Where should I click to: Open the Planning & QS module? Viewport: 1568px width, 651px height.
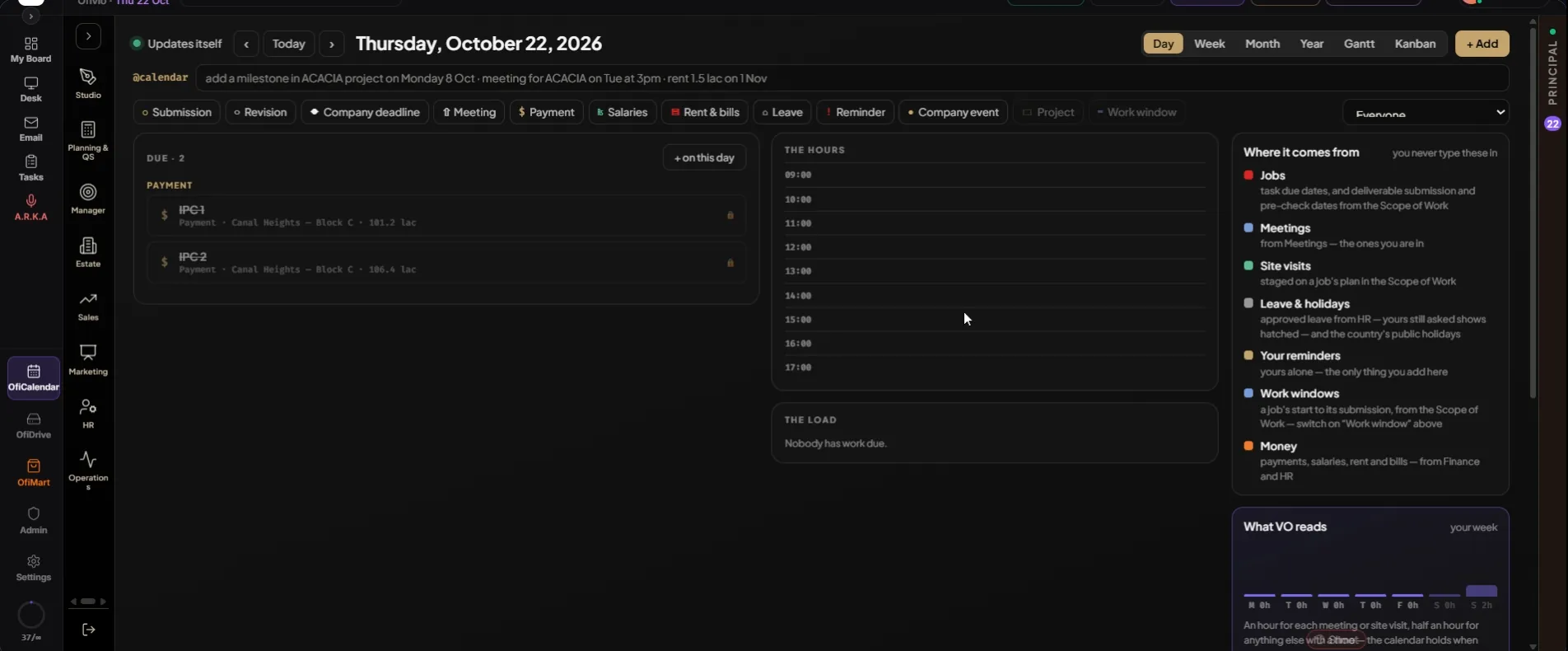click(88, 140)
